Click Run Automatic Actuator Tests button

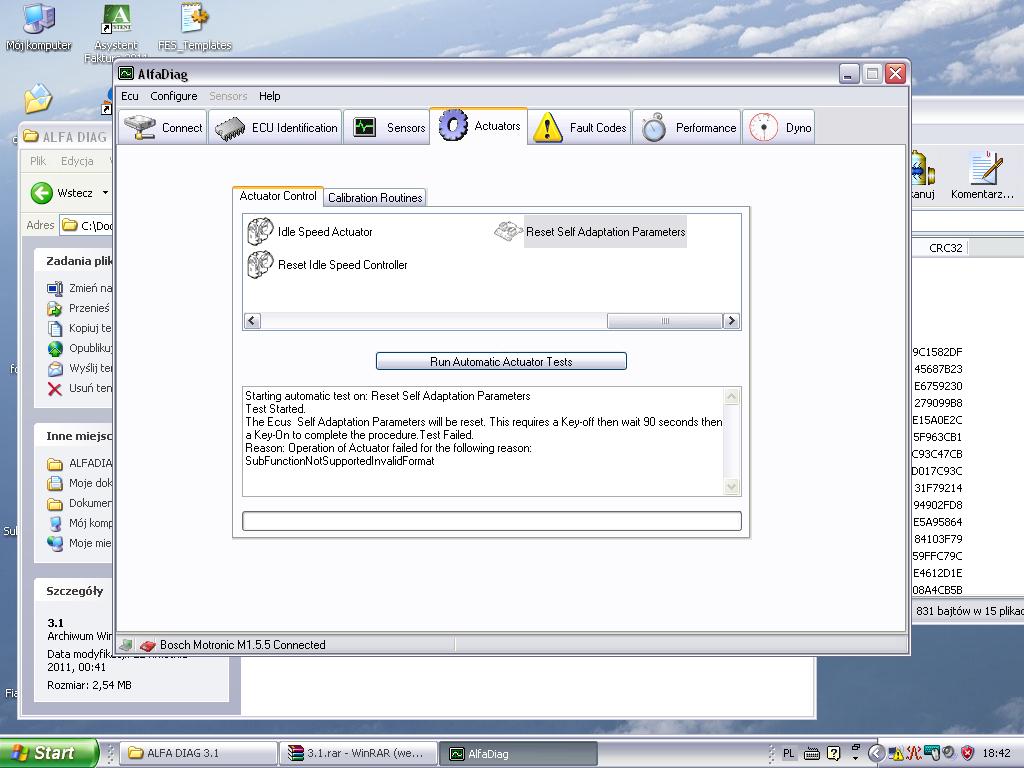point(501,362)
